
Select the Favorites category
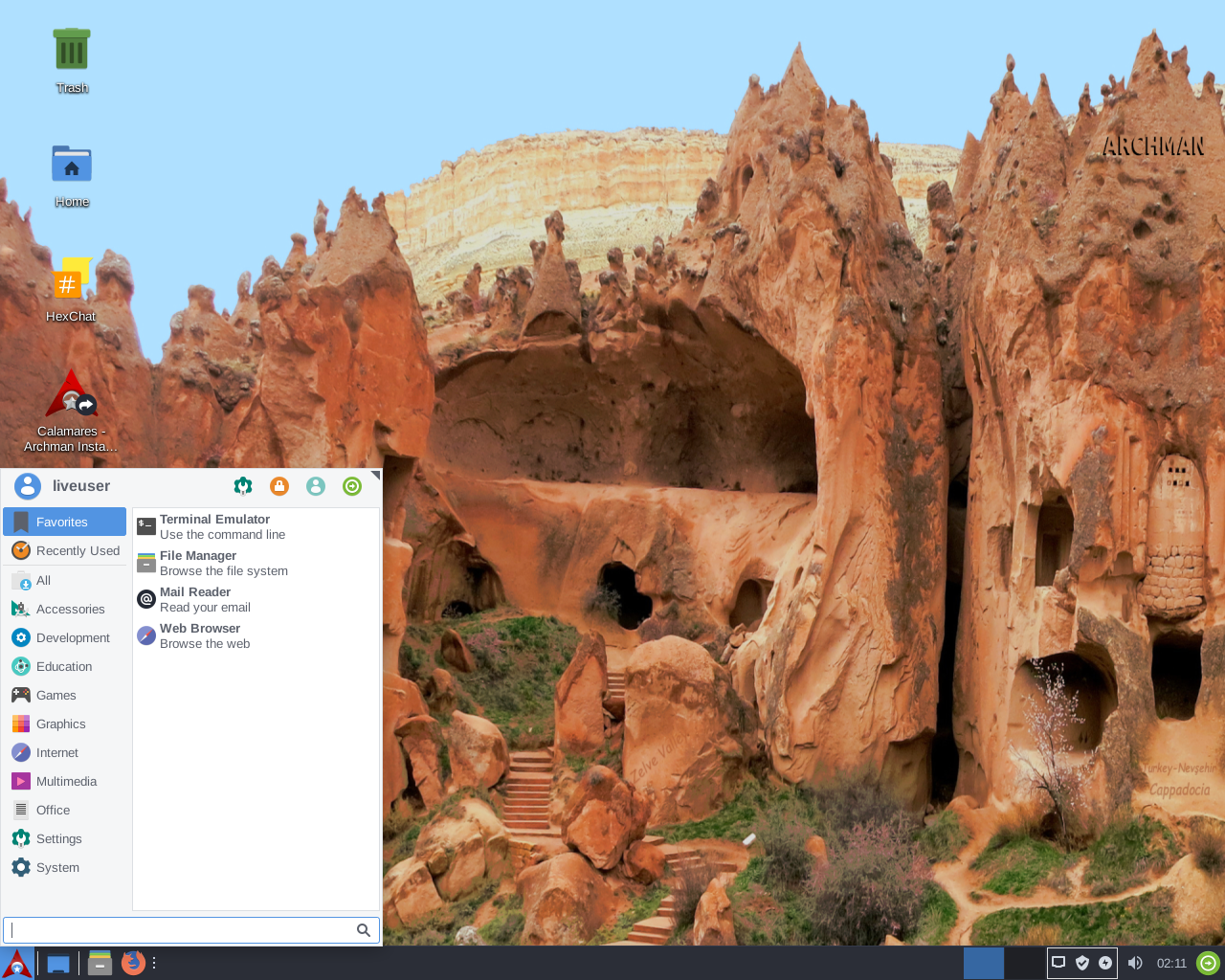65,522
